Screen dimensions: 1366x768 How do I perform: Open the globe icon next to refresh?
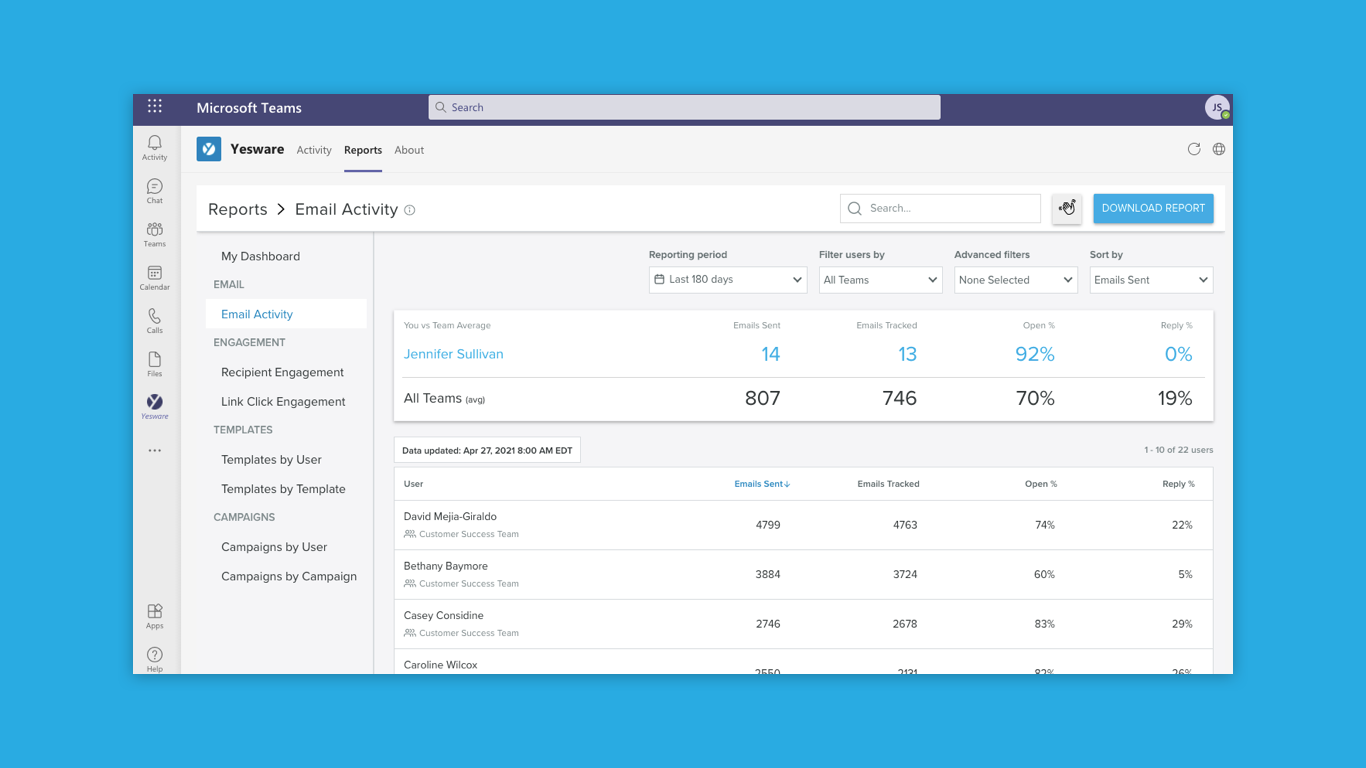1218,149
